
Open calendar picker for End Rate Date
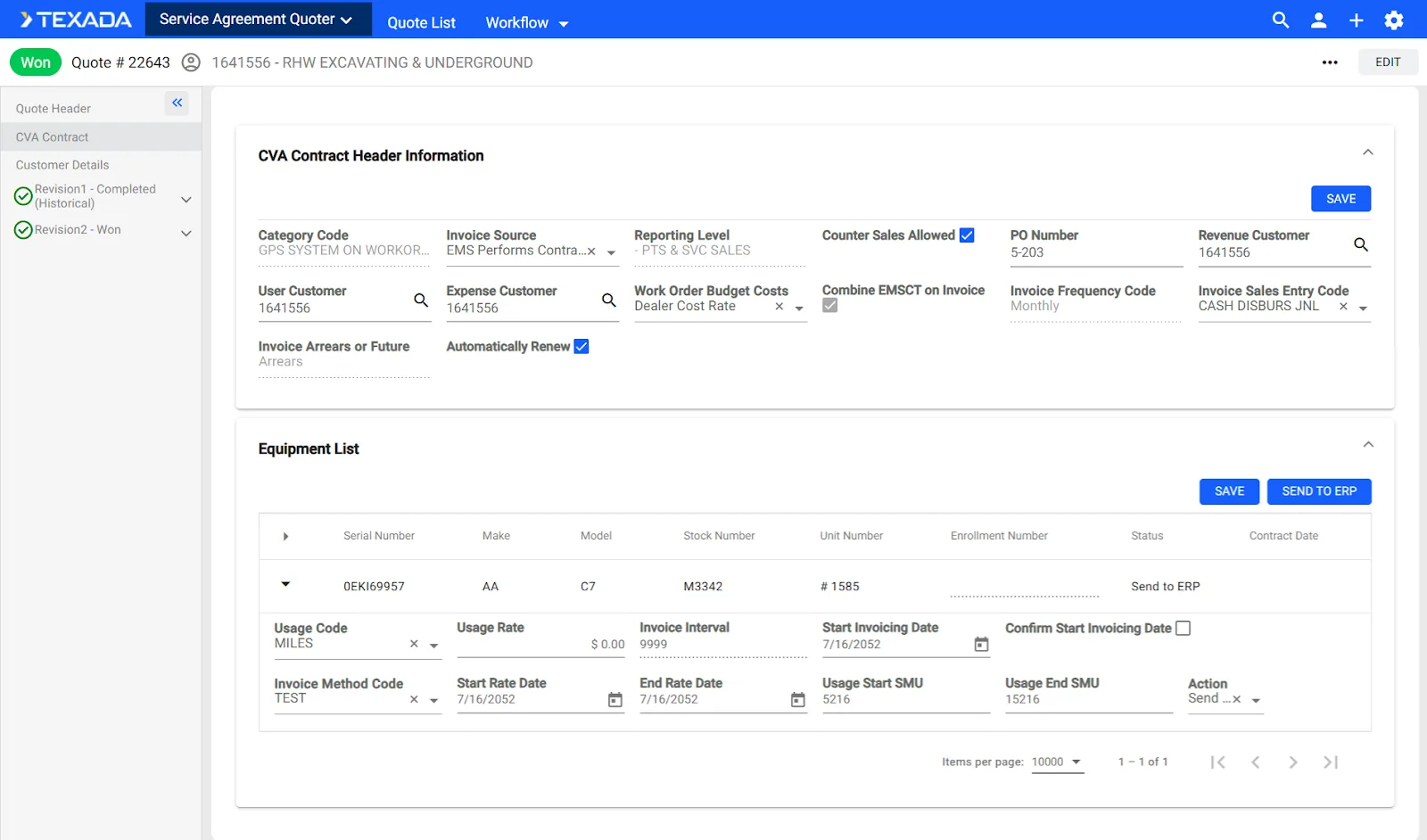(797, 700)
